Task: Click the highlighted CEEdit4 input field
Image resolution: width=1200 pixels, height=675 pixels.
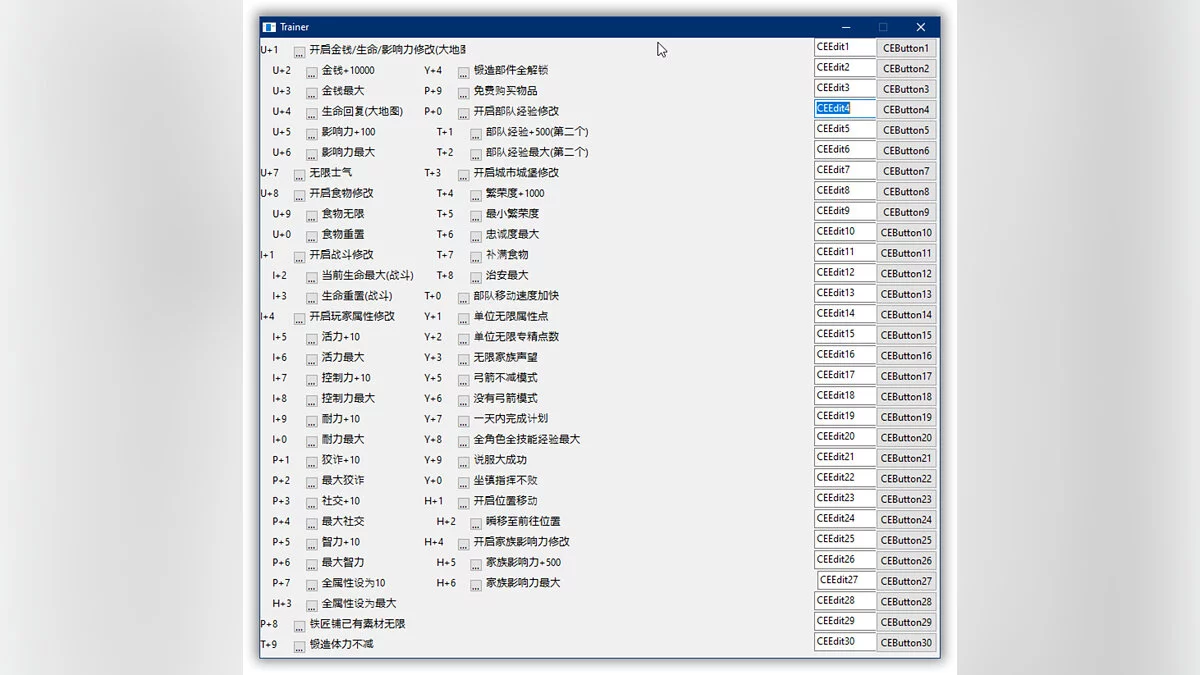Action: [844, 108]
